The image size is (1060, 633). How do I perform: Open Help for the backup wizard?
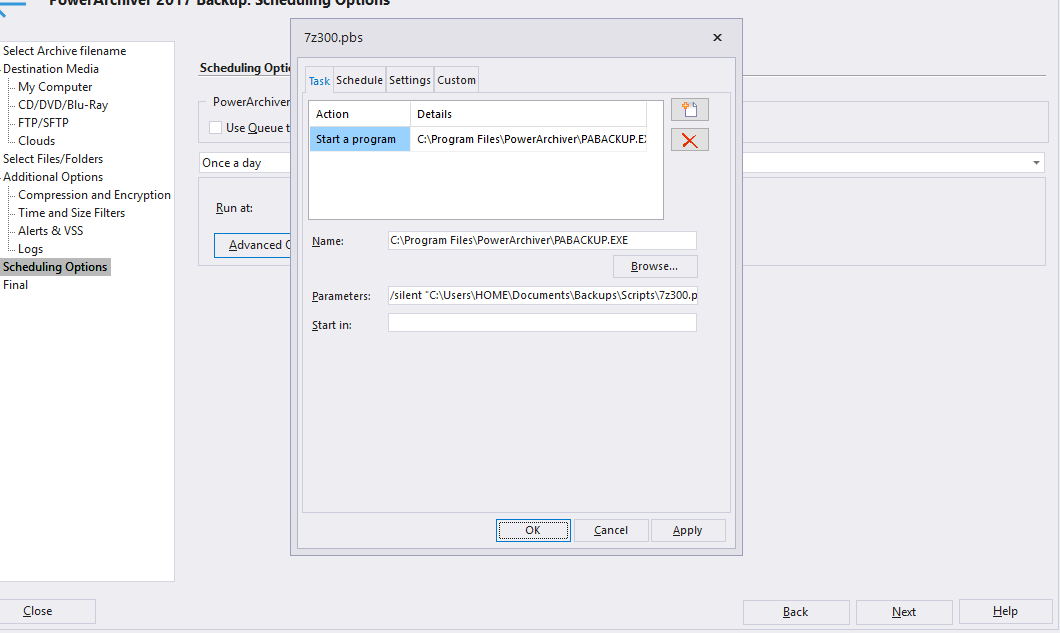[x=1005, y=611]
